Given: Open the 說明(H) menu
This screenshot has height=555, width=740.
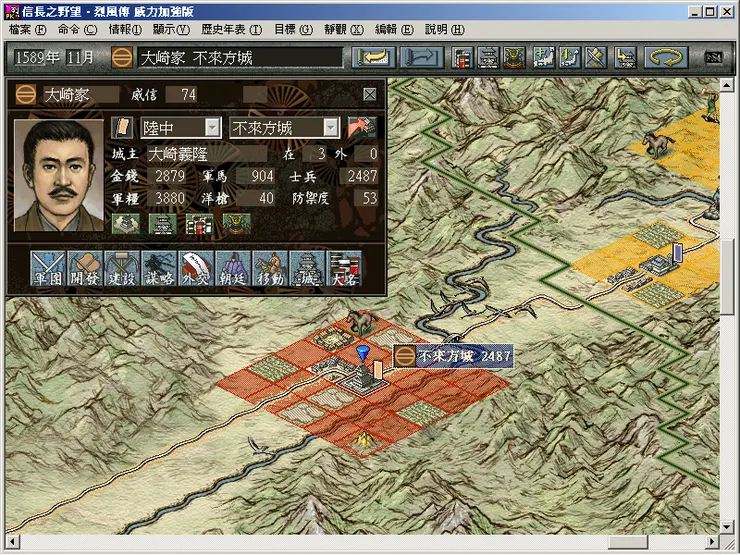Looking at the screenshot, I should tap(445, 30).
